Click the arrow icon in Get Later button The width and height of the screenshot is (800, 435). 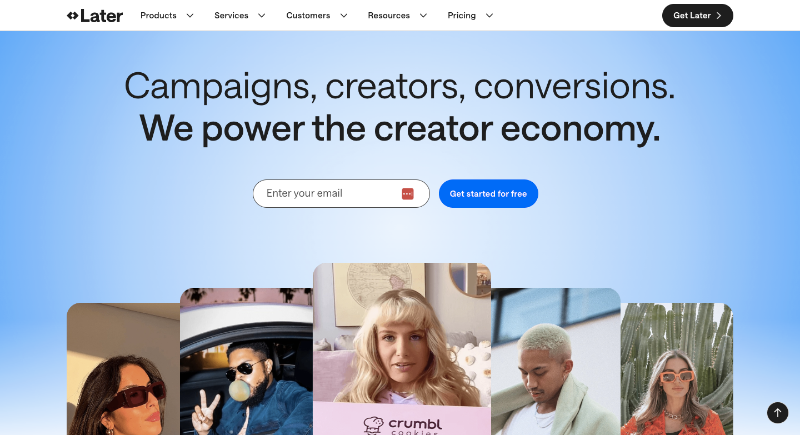click(719, 15)
